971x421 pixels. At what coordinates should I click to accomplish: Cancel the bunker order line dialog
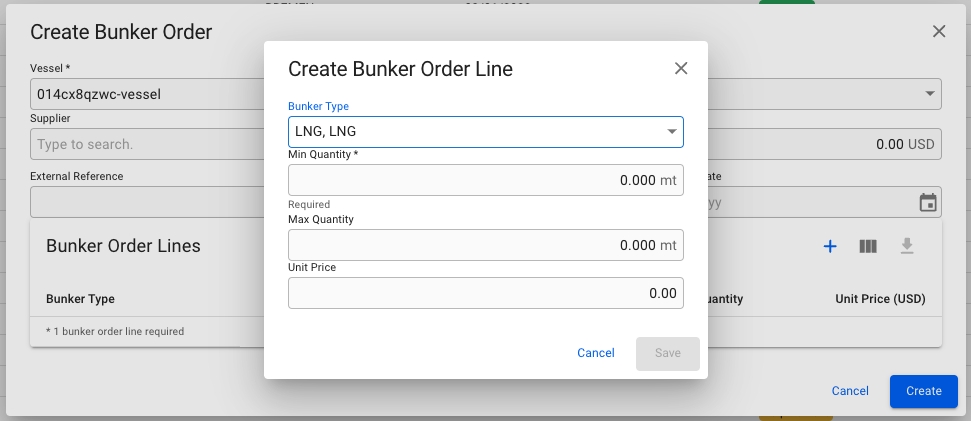coord(596,353)
